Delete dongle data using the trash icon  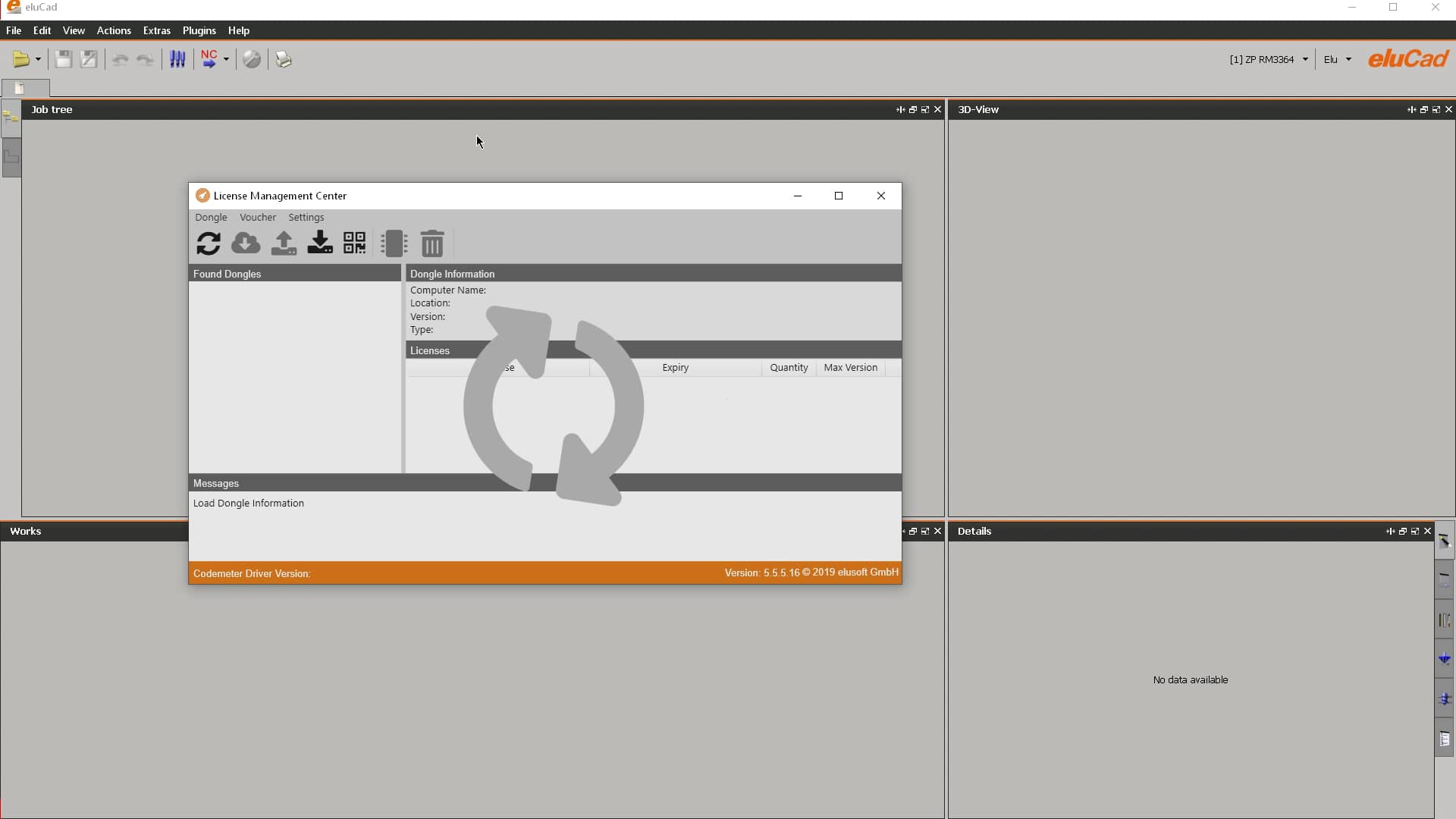(432, 243)
